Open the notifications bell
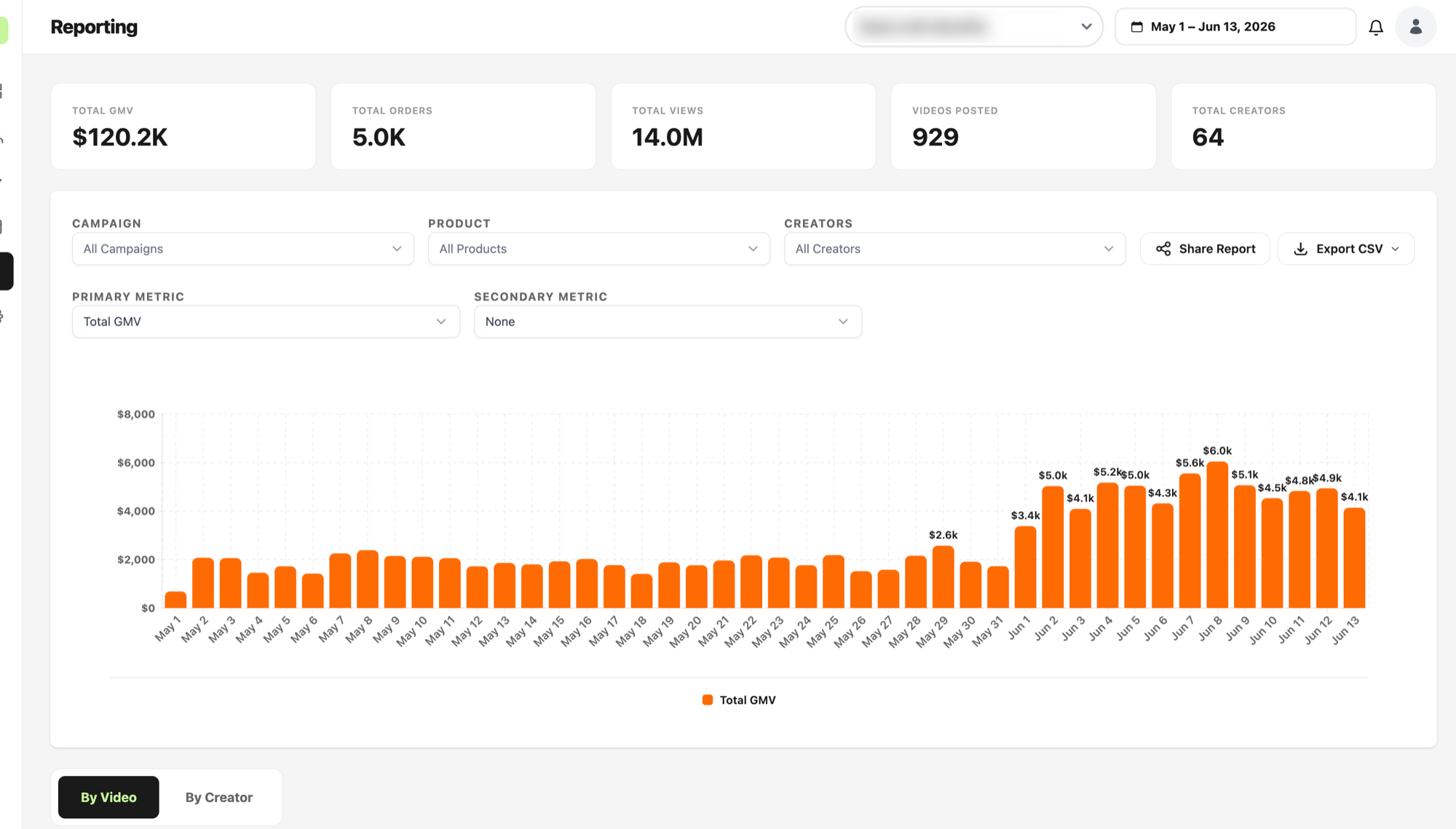1456x829 pixels. coord(1375,27)
